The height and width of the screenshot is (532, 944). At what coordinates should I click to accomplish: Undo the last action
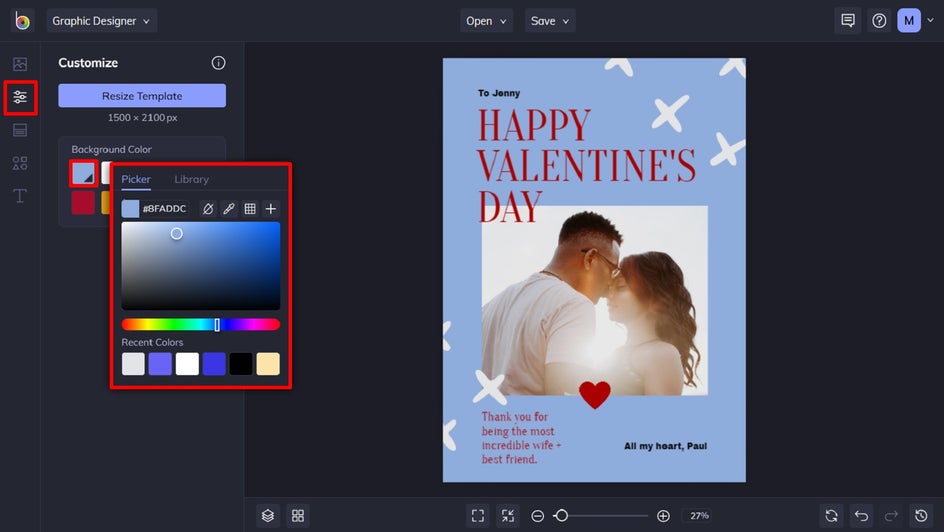862,516
